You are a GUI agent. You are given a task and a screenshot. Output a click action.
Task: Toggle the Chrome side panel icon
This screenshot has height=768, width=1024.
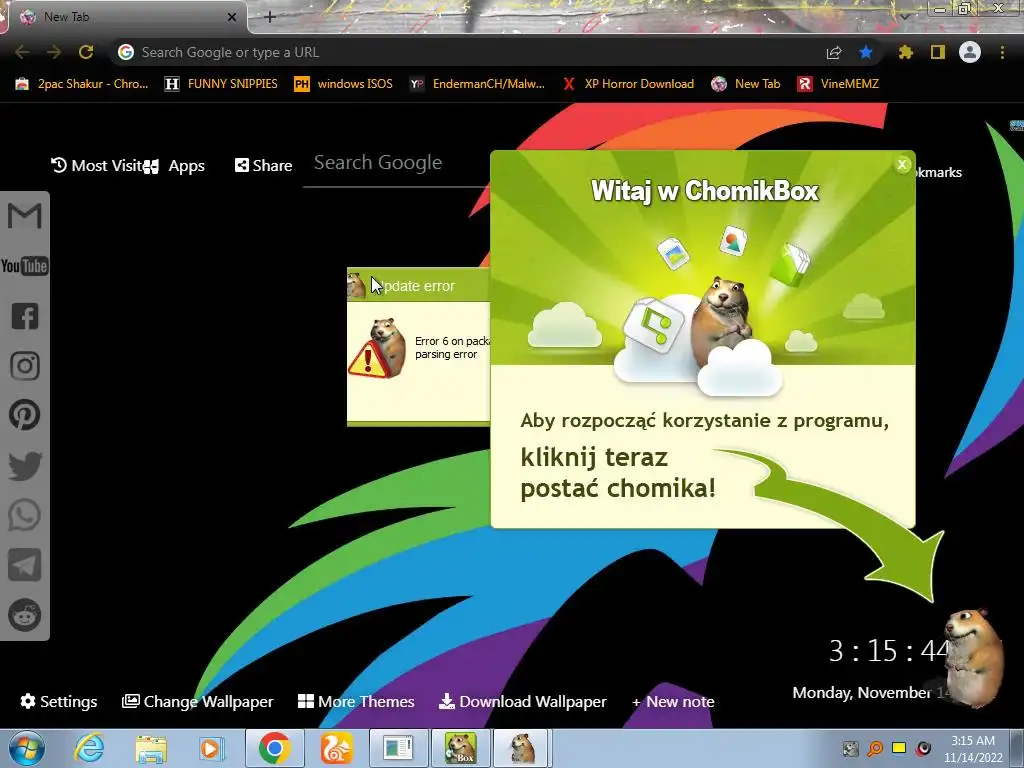[938, 52]
